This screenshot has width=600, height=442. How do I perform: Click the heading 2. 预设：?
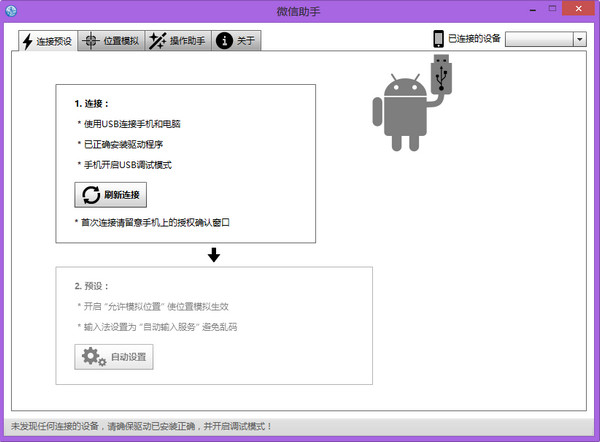(92, 286)
